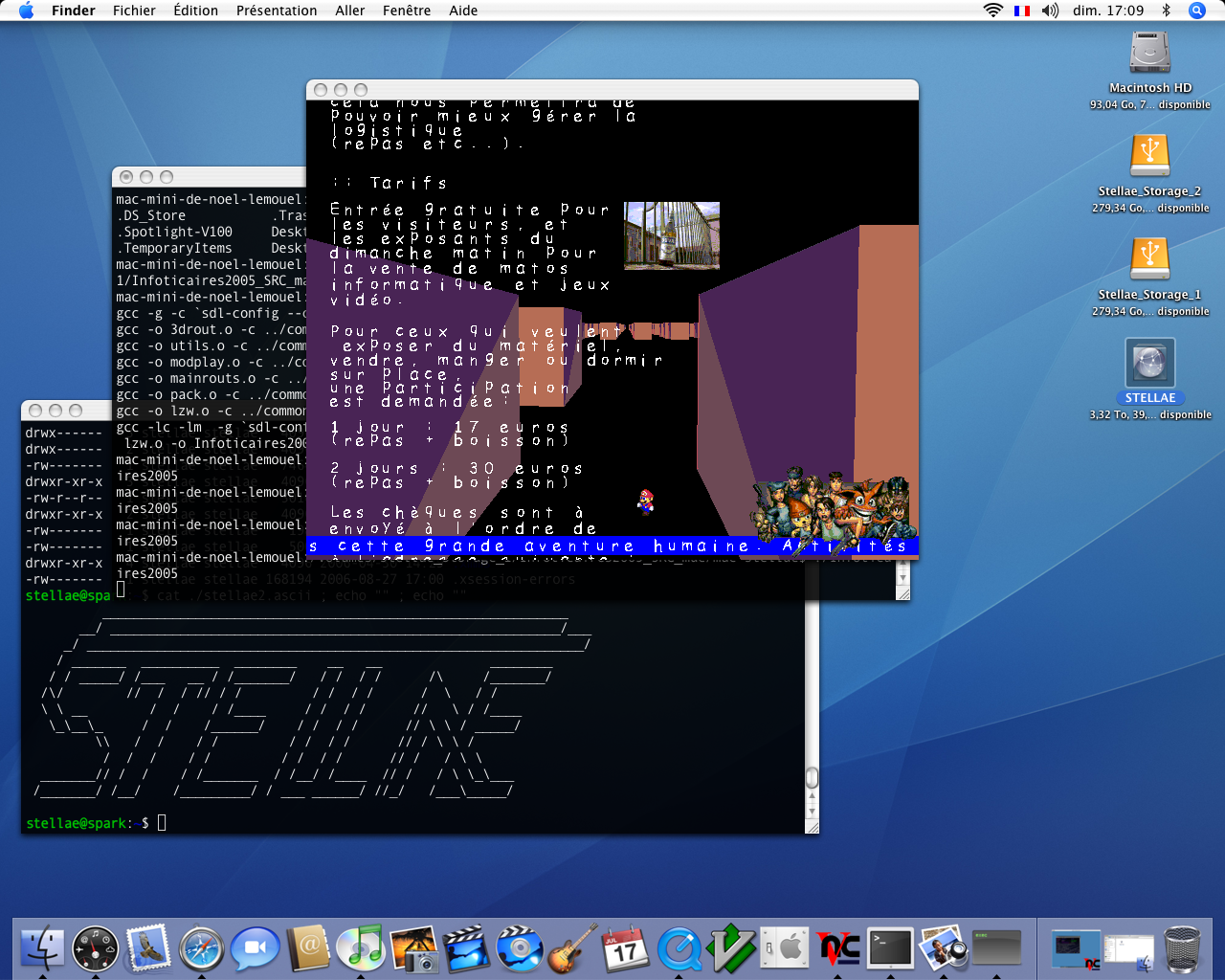Viewport: 1225px width, 980px height.
Task: Launch the Terminal icon in dock
Action: (890, 948)
